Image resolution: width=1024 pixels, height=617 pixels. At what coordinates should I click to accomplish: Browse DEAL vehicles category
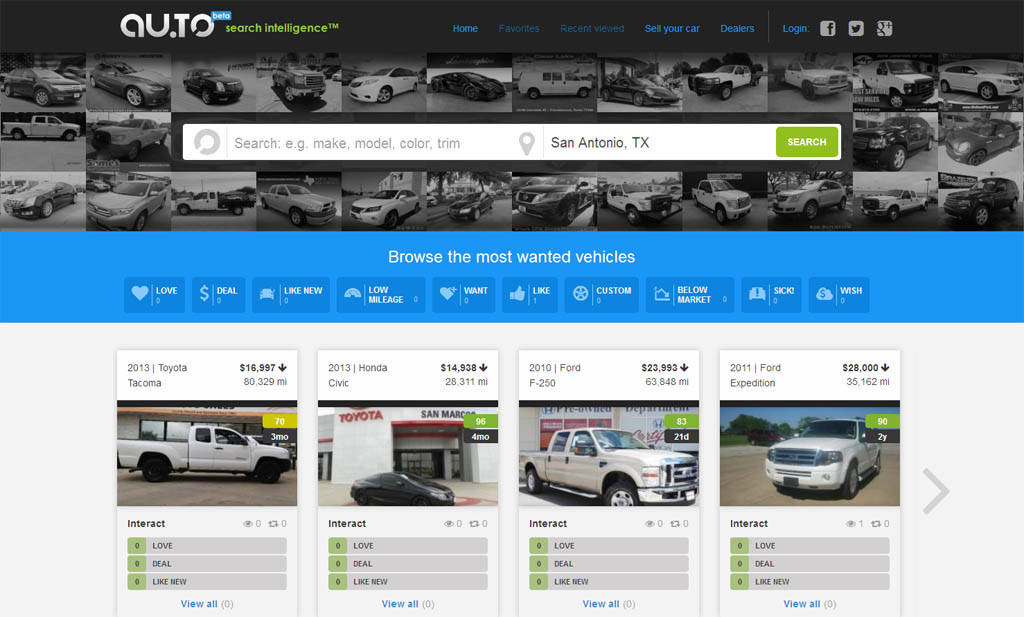pyautogui.click(x=218, y=294)
